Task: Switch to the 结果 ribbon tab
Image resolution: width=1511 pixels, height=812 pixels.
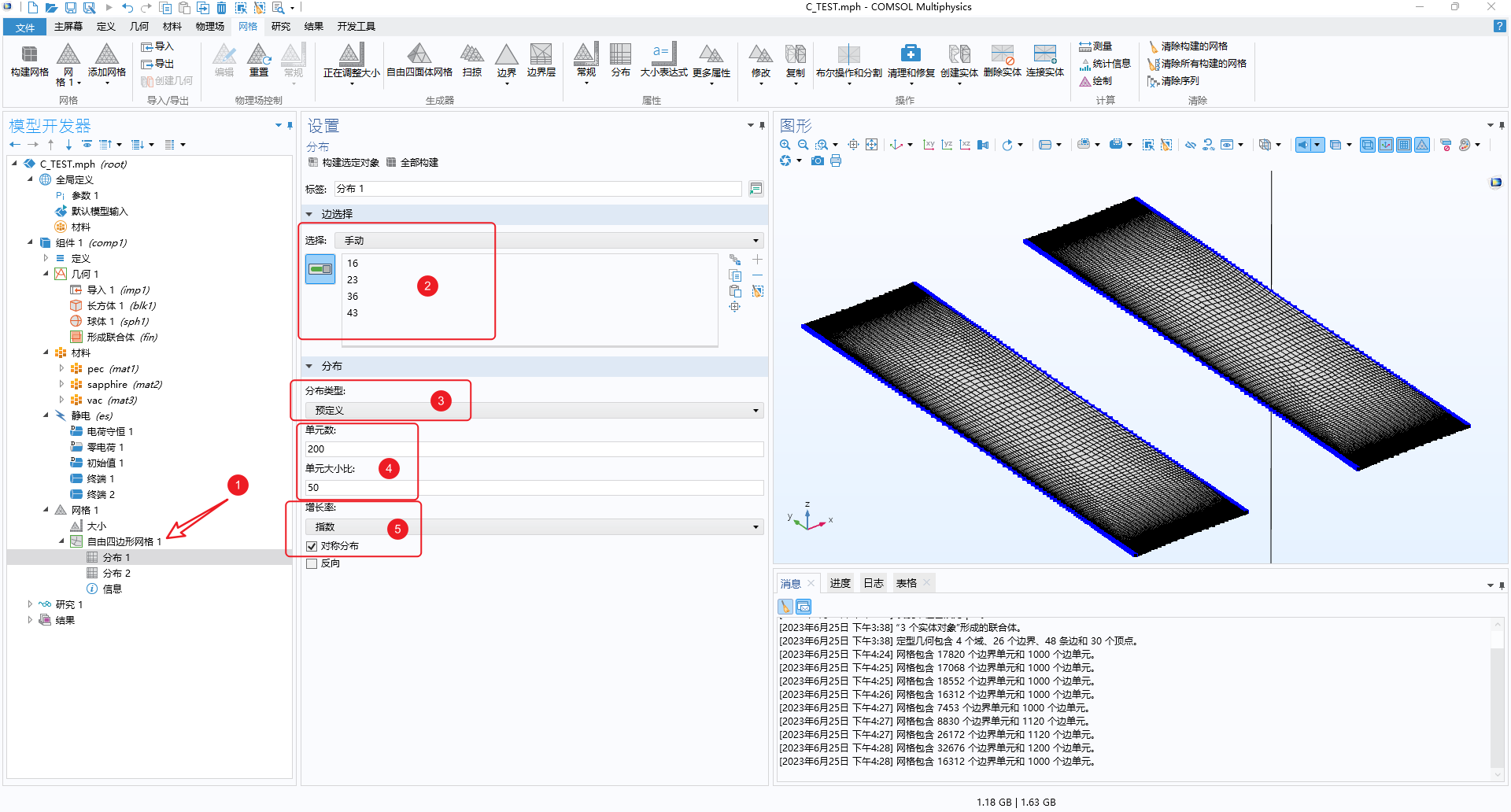Action: click(x=314, y=27)
